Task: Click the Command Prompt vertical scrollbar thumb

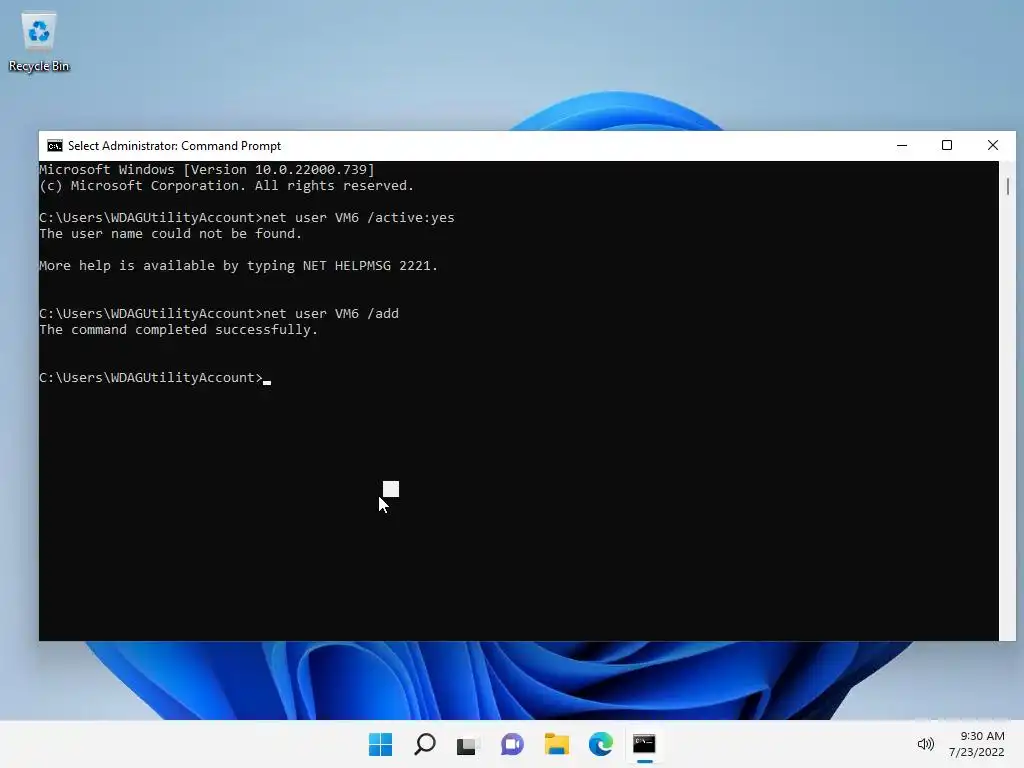Action: 1008,186
